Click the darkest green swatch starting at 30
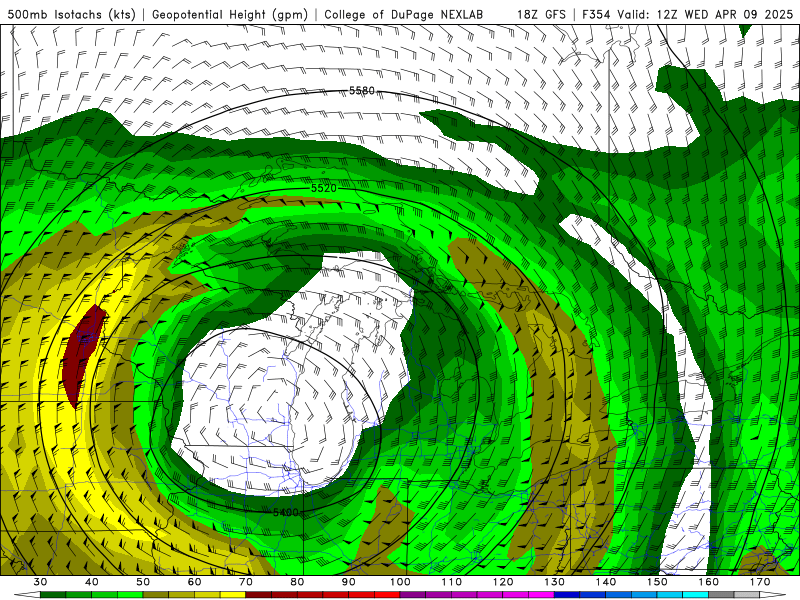Screen dimensions: 800x600 (53, 595)
